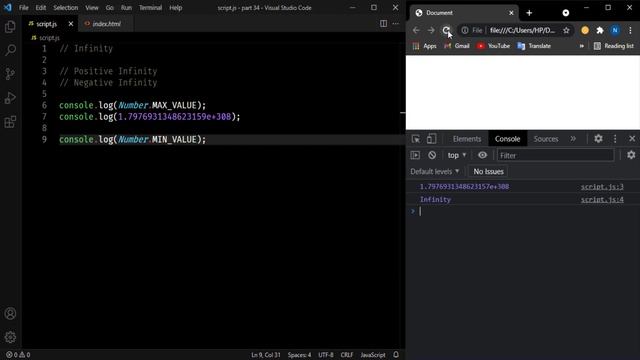This screenshot has width=640, height=360.
Task: Open the Chrome profile avatar N
Action: point(615,30)
